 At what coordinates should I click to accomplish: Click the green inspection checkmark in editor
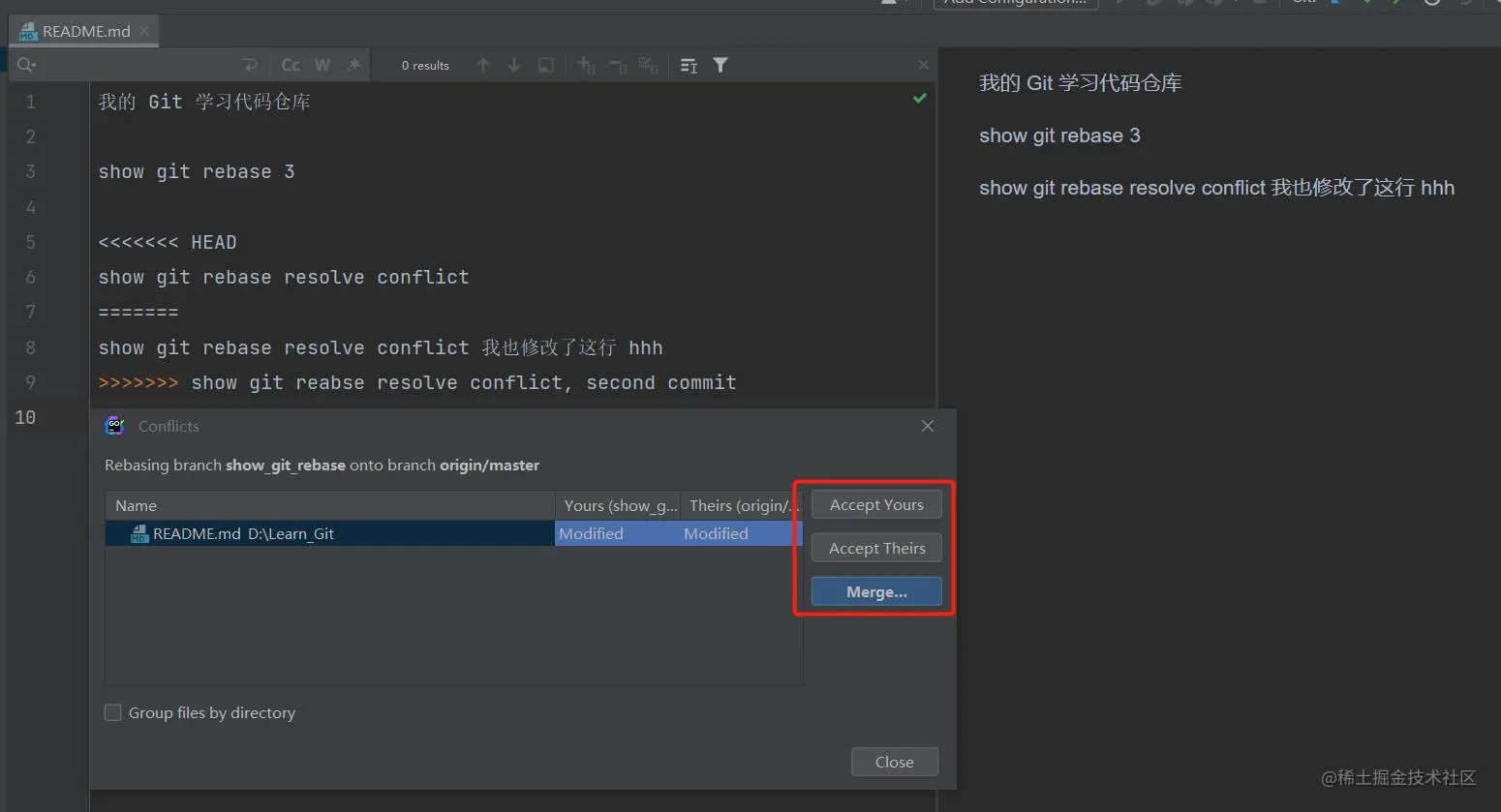pyautogui.click(x=920, y=98)
